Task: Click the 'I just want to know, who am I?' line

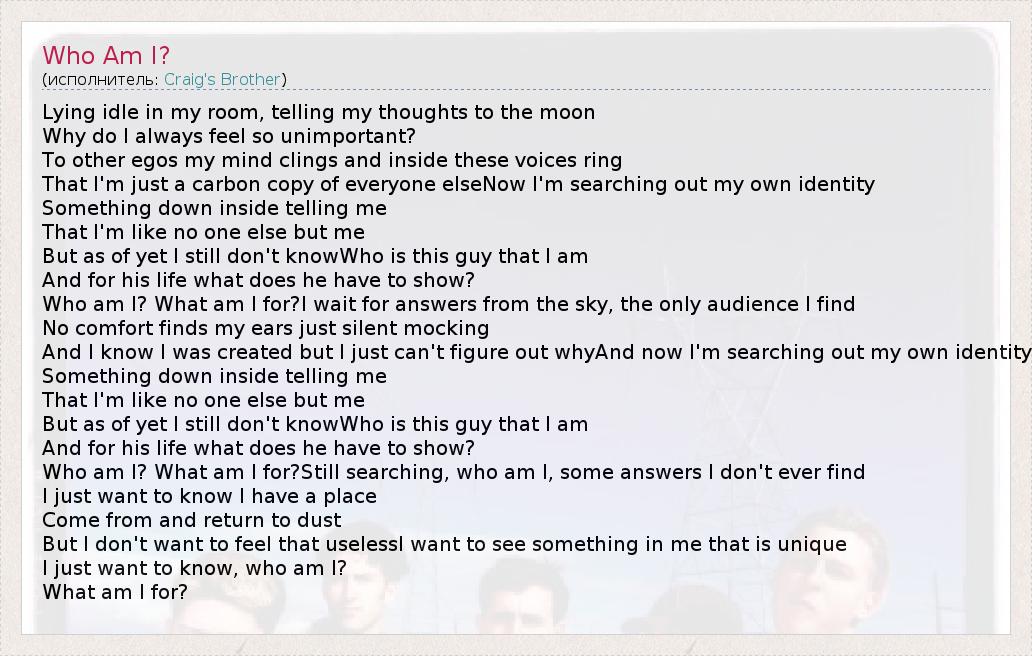Action: (194, 568)
